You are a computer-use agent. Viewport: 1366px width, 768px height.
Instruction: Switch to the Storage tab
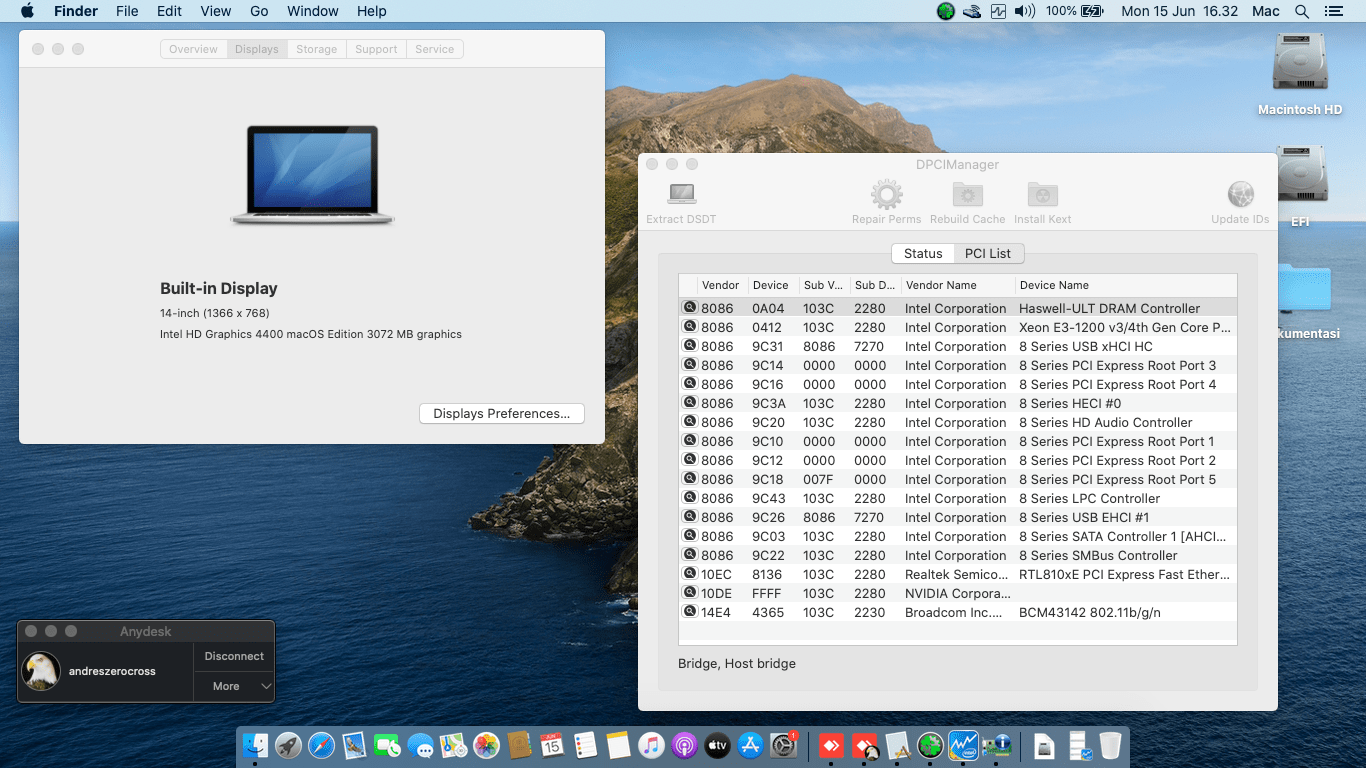click(317, 49)
